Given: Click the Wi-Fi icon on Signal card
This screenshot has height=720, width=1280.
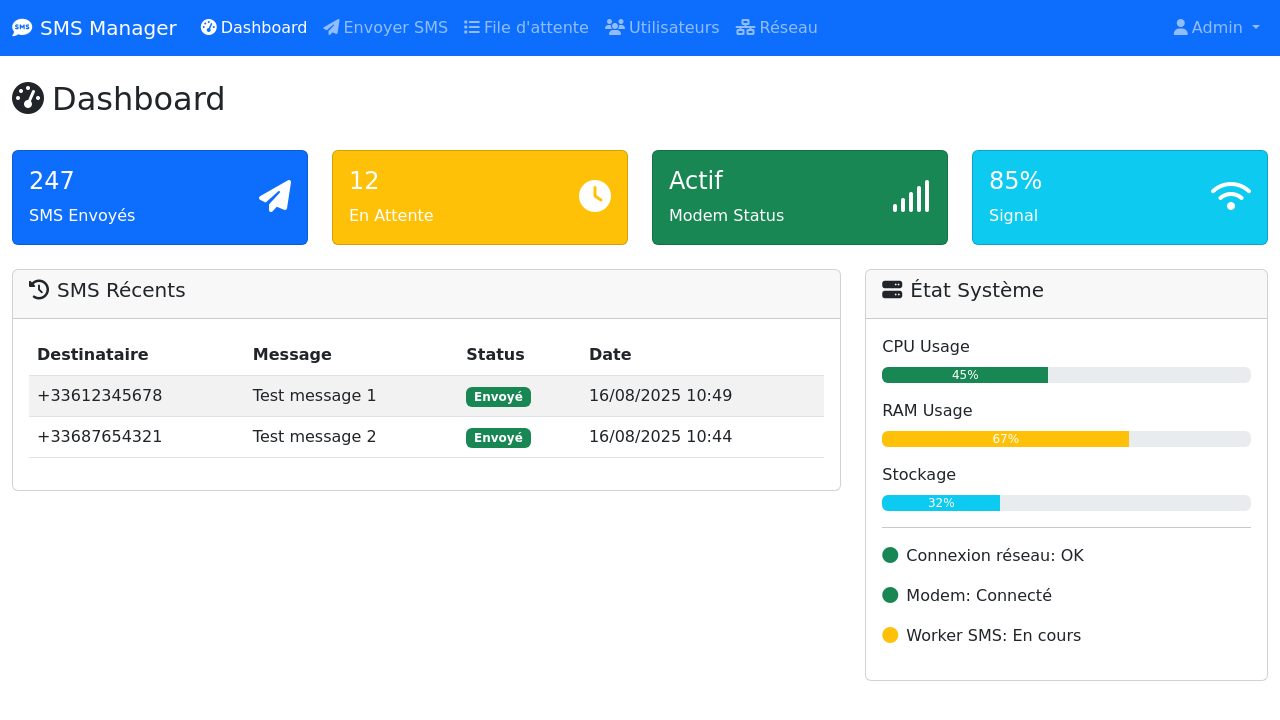Looking at the screenshot, I should click(x=1231, y=196).
